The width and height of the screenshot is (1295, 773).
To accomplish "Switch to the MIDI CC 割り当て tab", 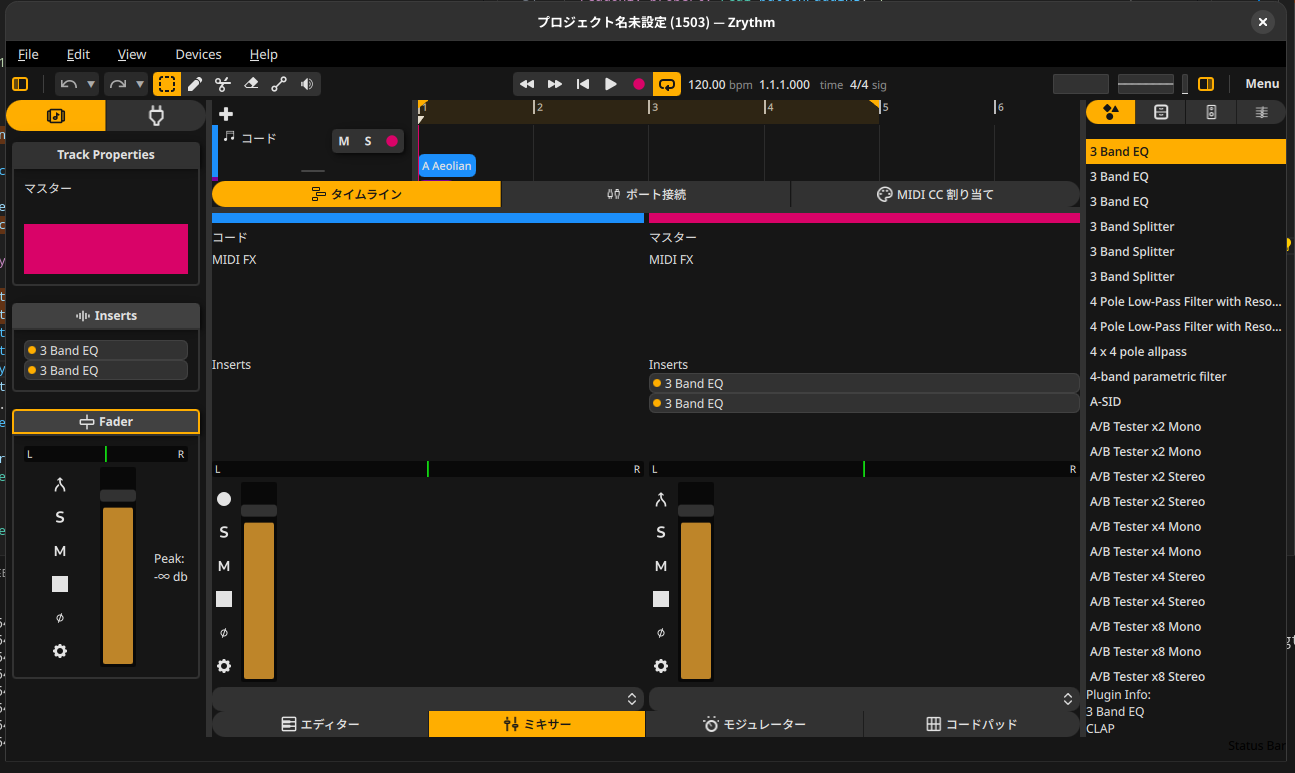I will point(935,194).
